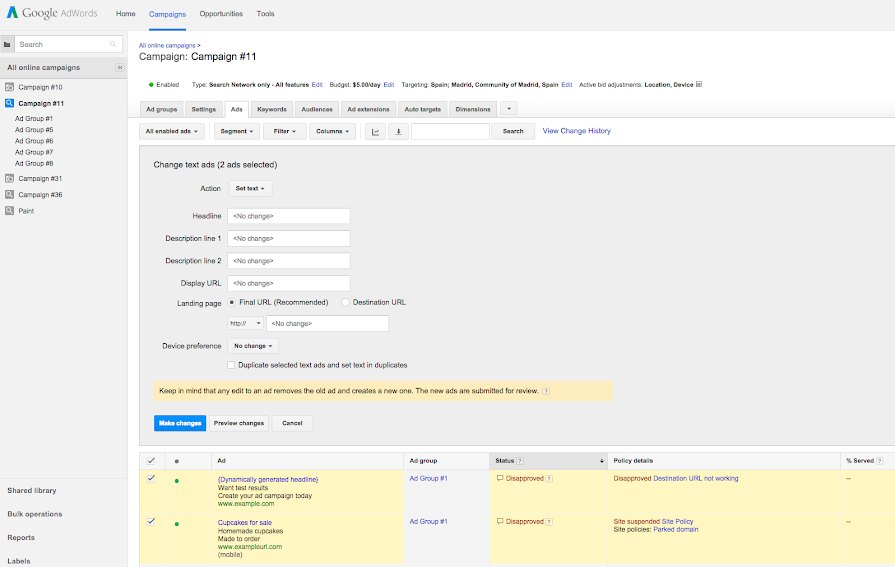
Task: Click help icon beside Cupcakes Disapproved status
Action: click(549, 522)
